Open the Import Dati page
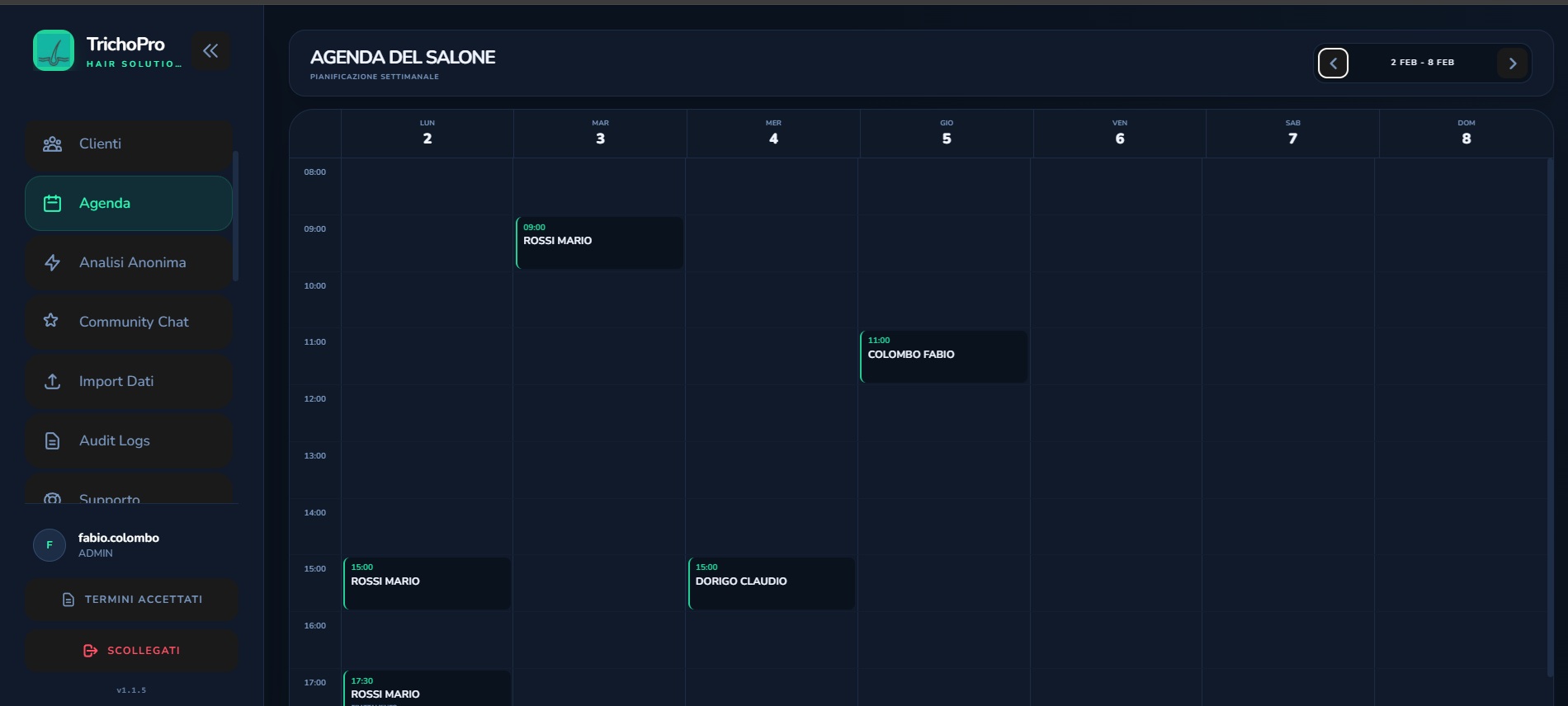Screen dimensions: 1568x706 129,381
